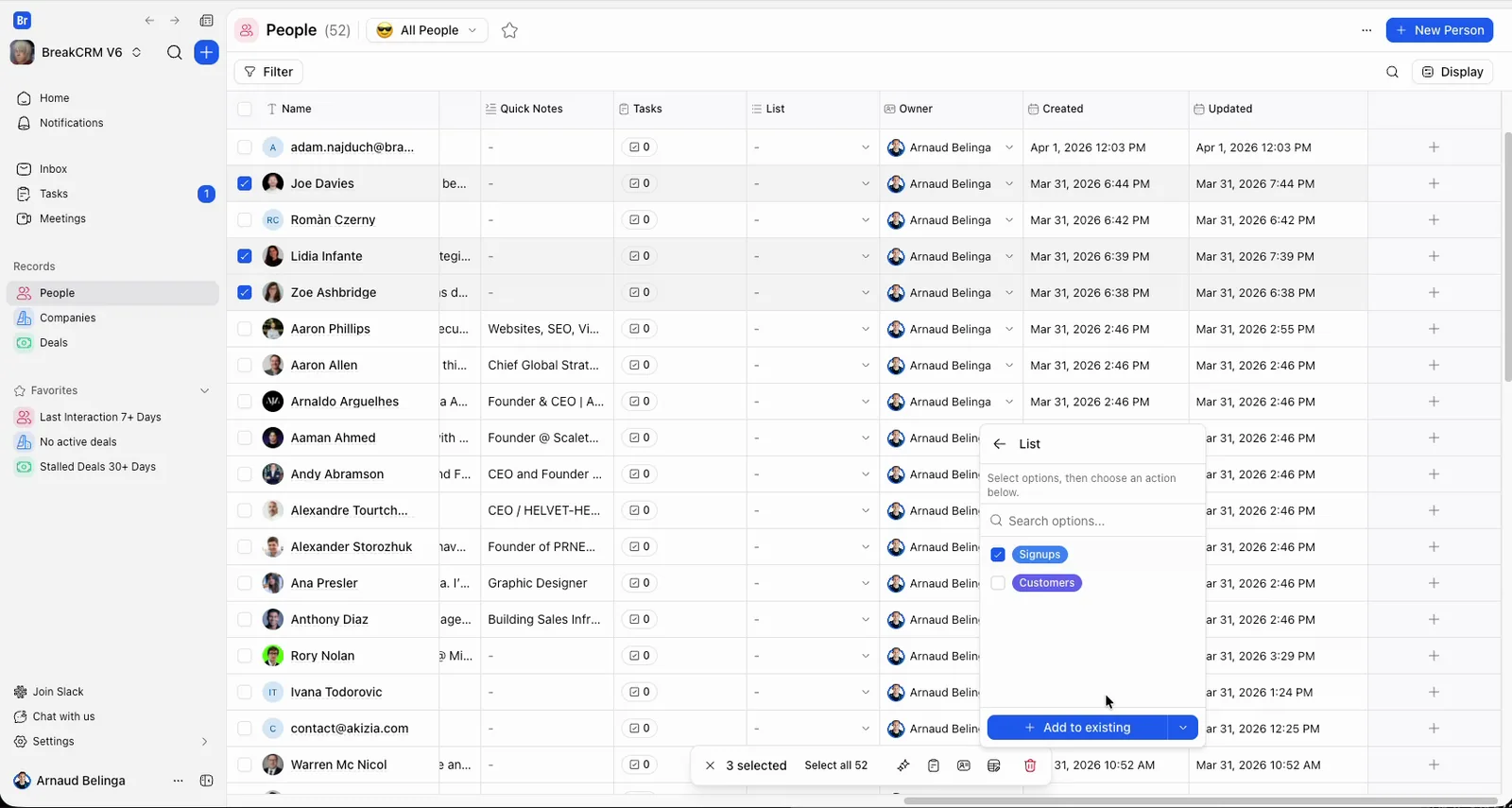Open List dropdown for Joe Davies row
1512x808 pixels.
[865, 183]
